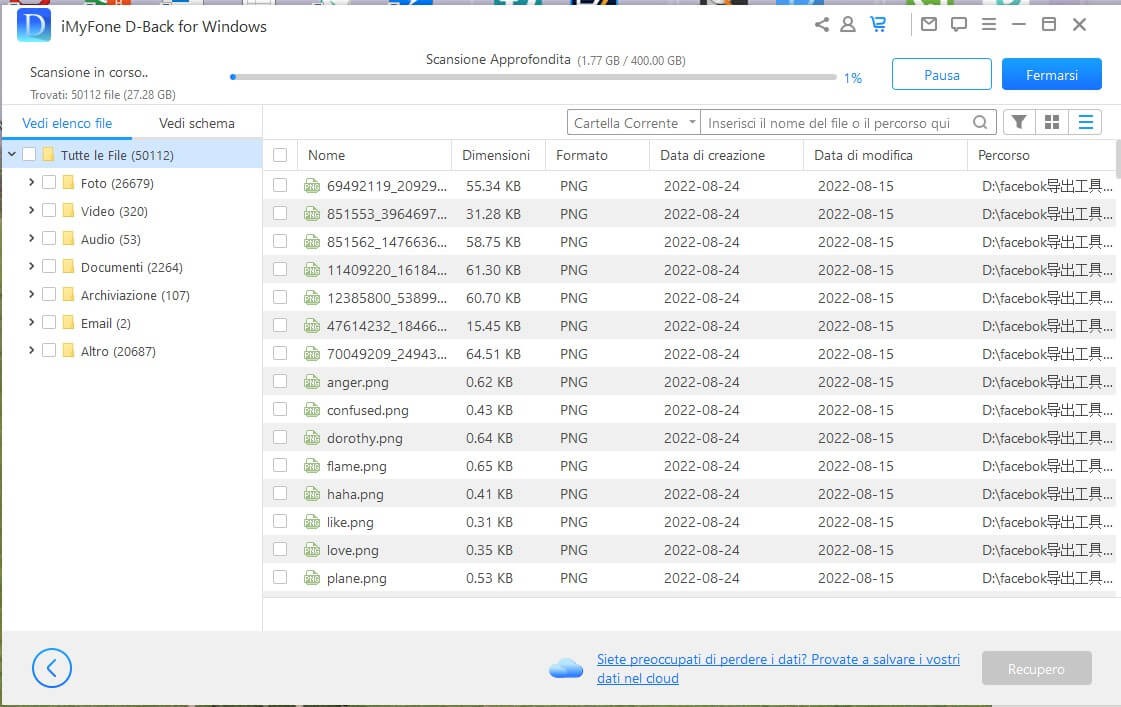Expand the Audio folder node
Screen dimensions: 1121x707
[x=31, y=238]
